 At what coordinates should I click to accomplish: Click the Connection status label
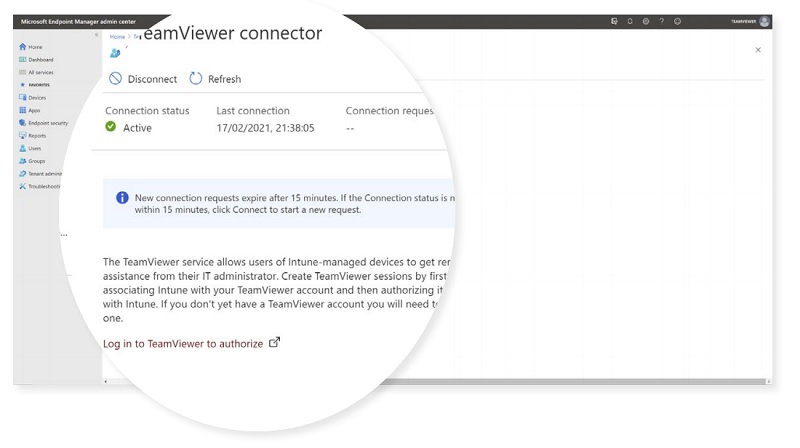coord(147,111)
